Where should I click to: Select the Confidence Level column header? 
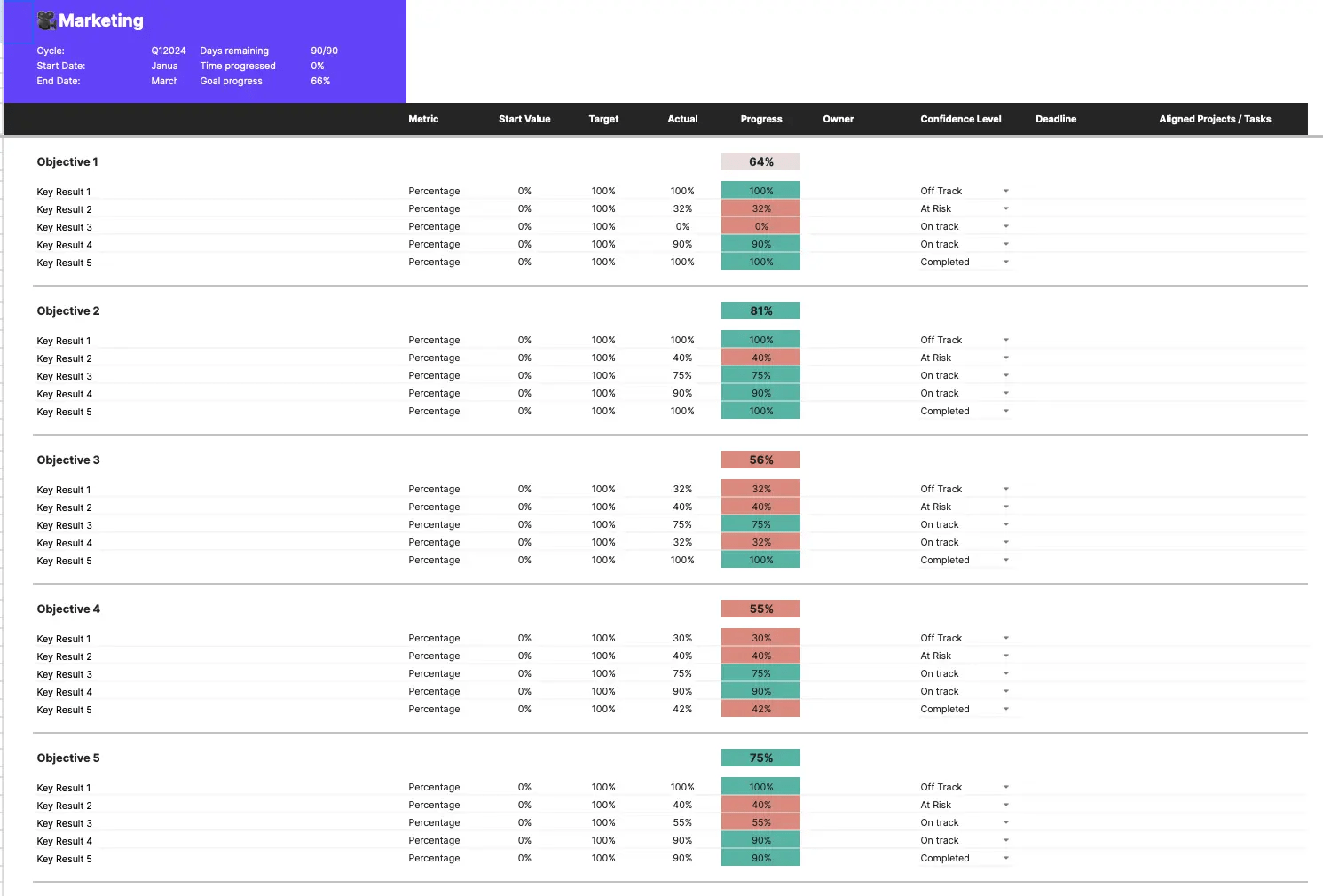pyautogui.click(x=960, y=119)
